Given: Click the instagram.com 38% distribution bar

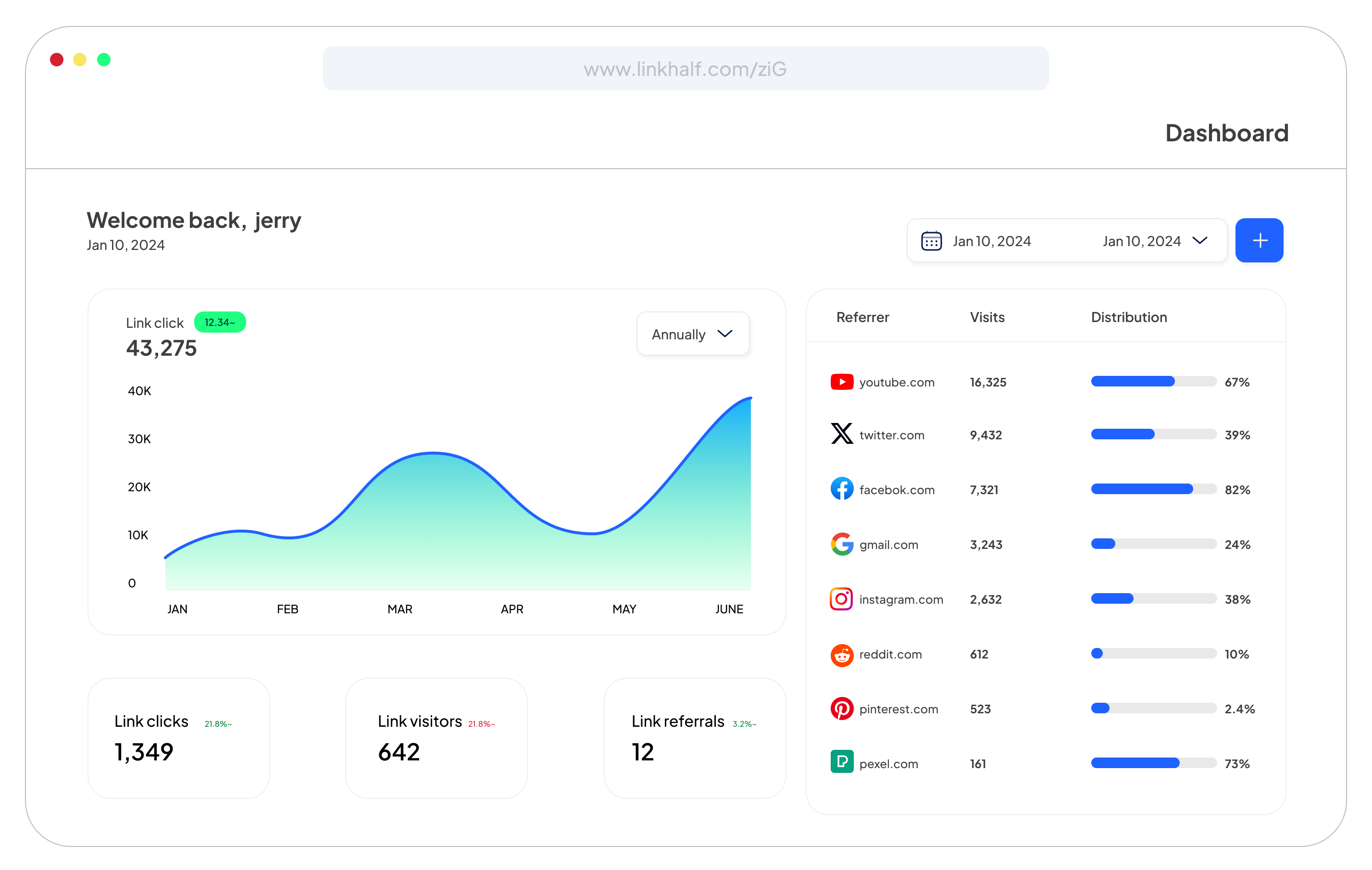Looking at the screenshot, I should [x=1153, y=599].
